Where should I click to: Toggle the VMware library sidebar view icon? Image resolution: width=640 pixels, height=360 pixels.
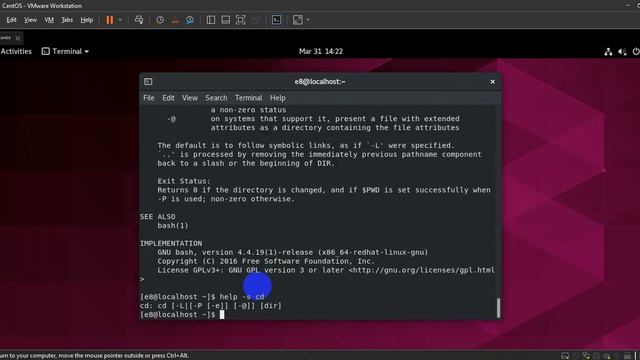(211, 20)
